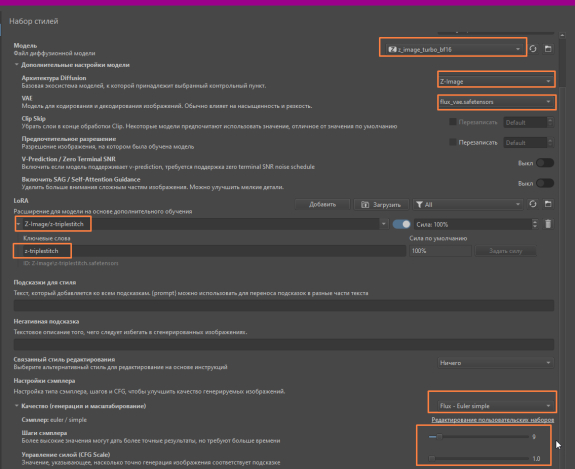Open the Z-Image architecture dropdown
Screen dimensions: 575x469
click(x=495, y=81)
